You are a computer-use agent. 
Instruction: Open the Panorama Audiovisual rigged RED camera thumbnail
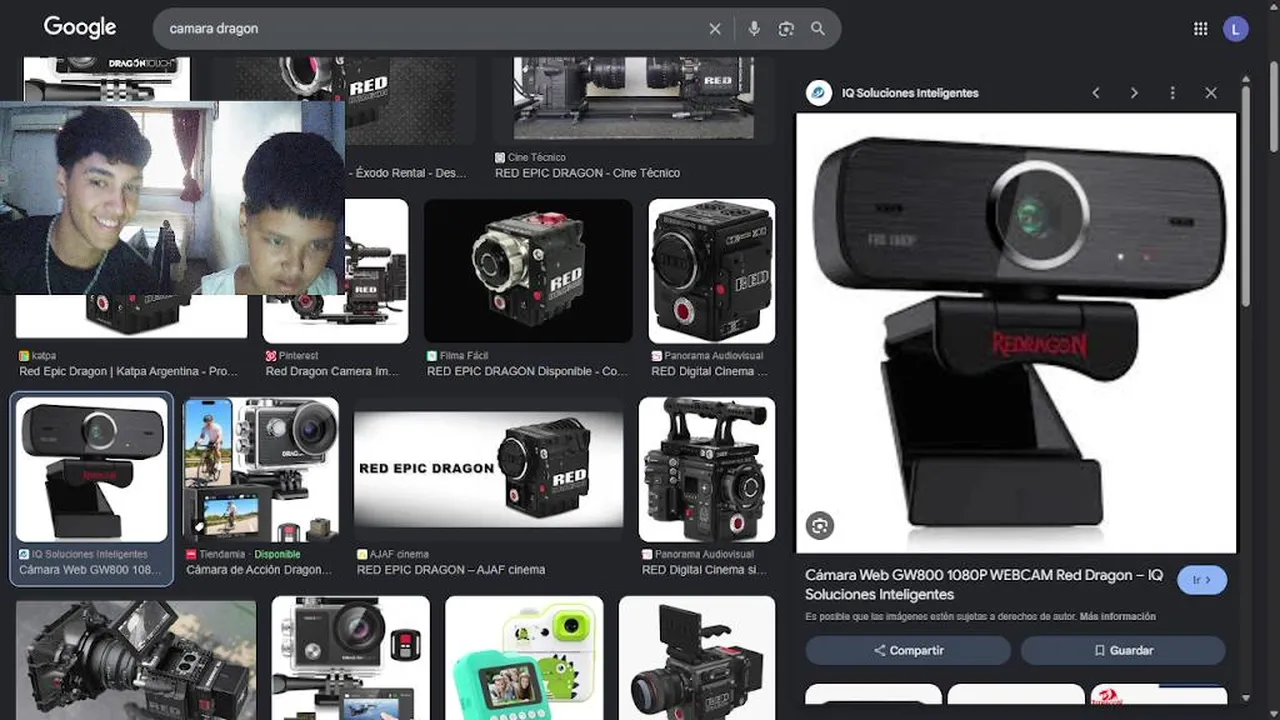tap(707, 469)
